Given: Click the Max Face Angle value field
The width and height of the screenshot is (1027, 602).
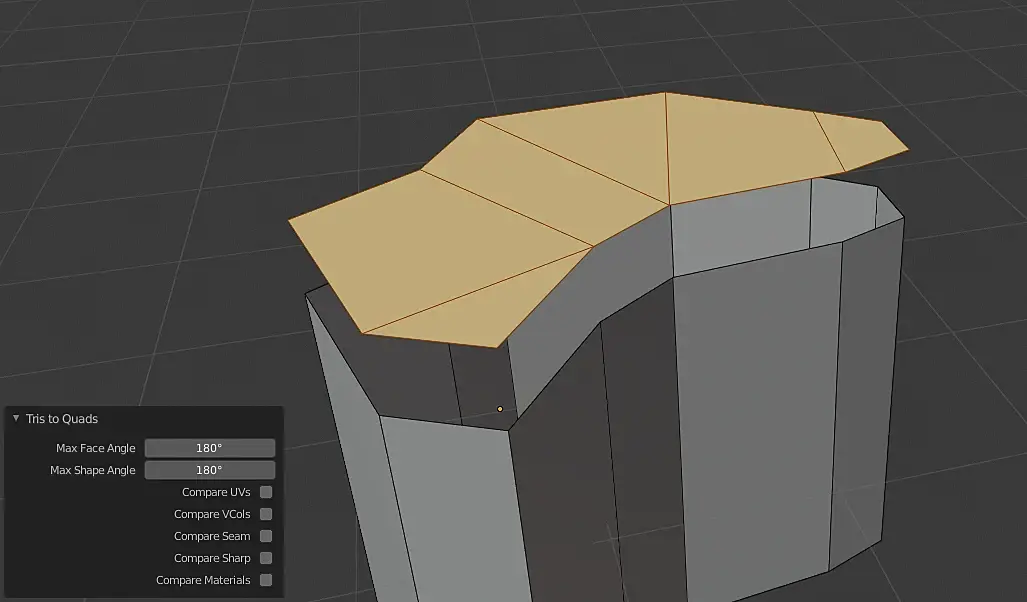Looking at the screenshot, I should (210, 448).
